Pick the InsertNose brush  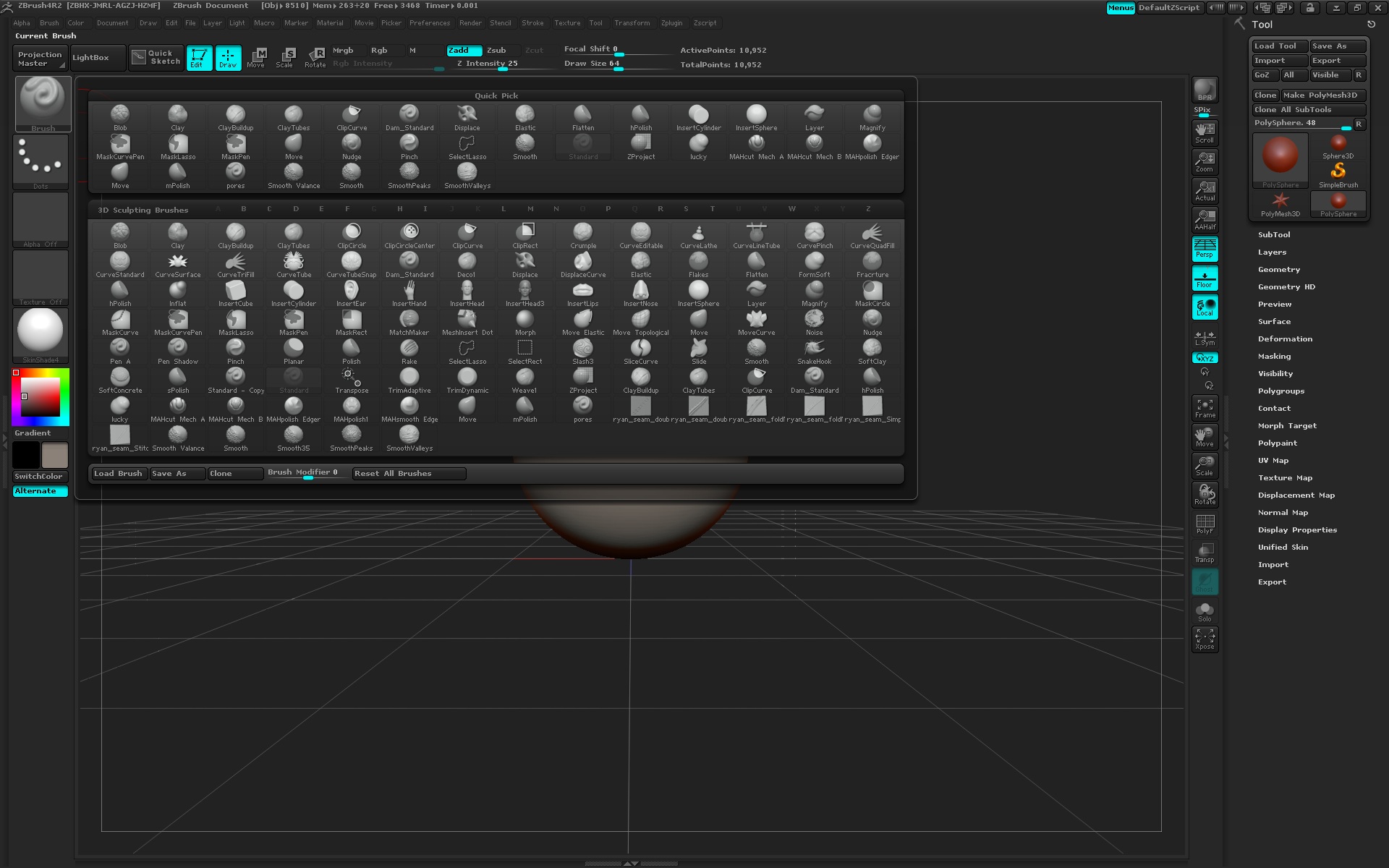[x=641, y=294]
